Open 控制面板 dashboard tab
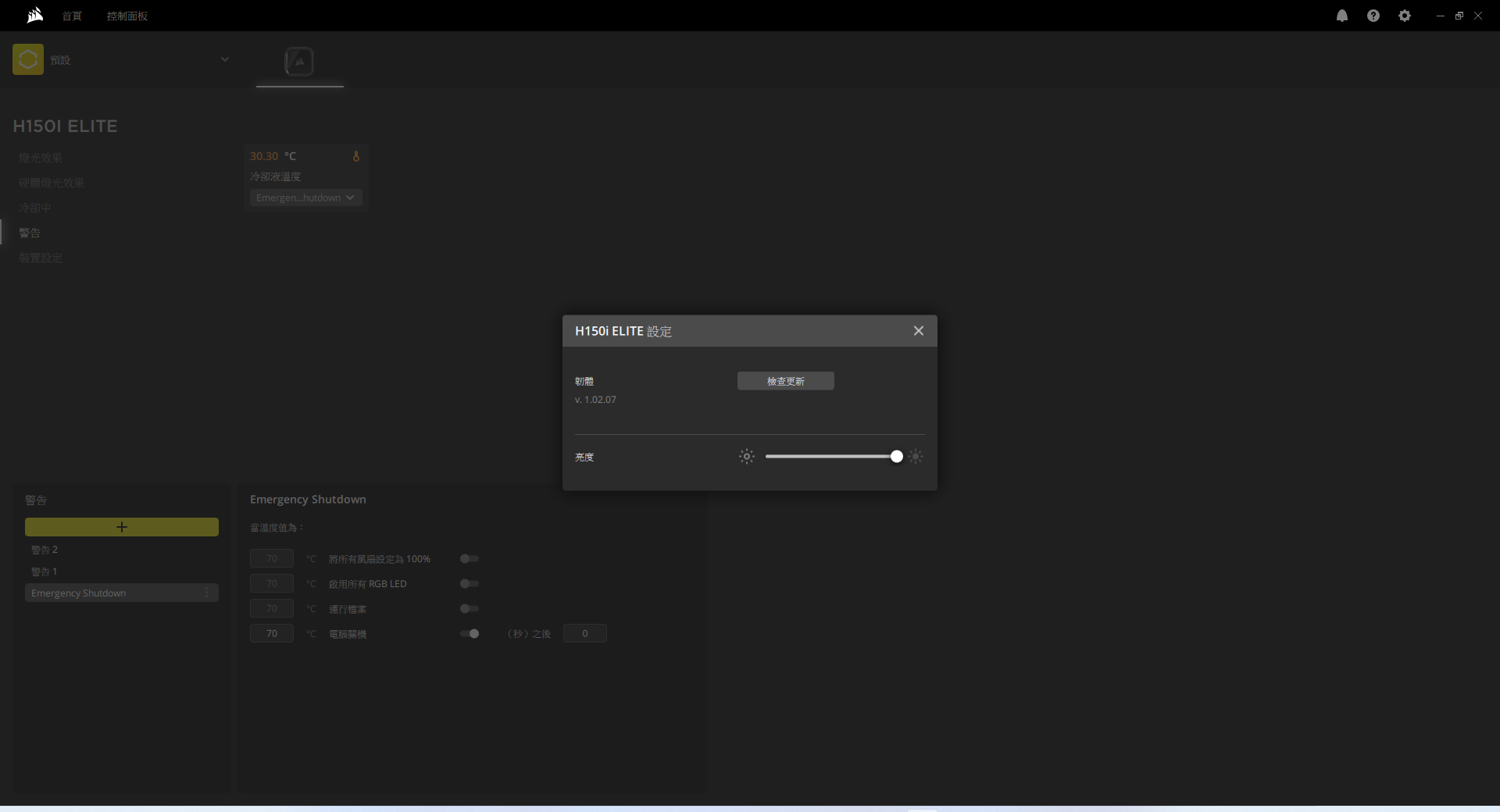1500x812 pixels. [x=127, y=16]
